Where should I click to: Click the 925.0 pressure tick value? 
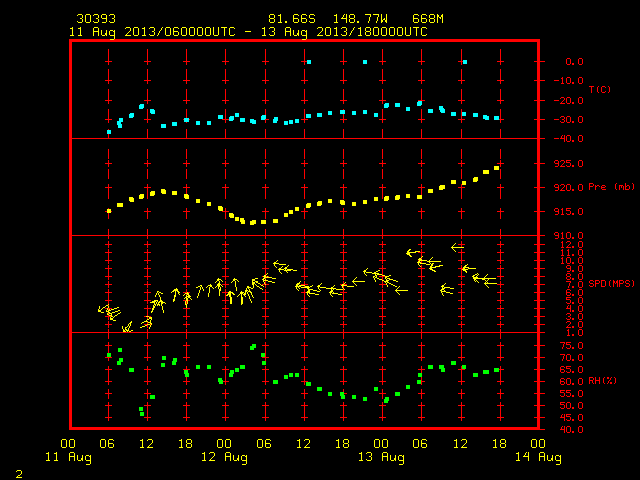[569, 164]
